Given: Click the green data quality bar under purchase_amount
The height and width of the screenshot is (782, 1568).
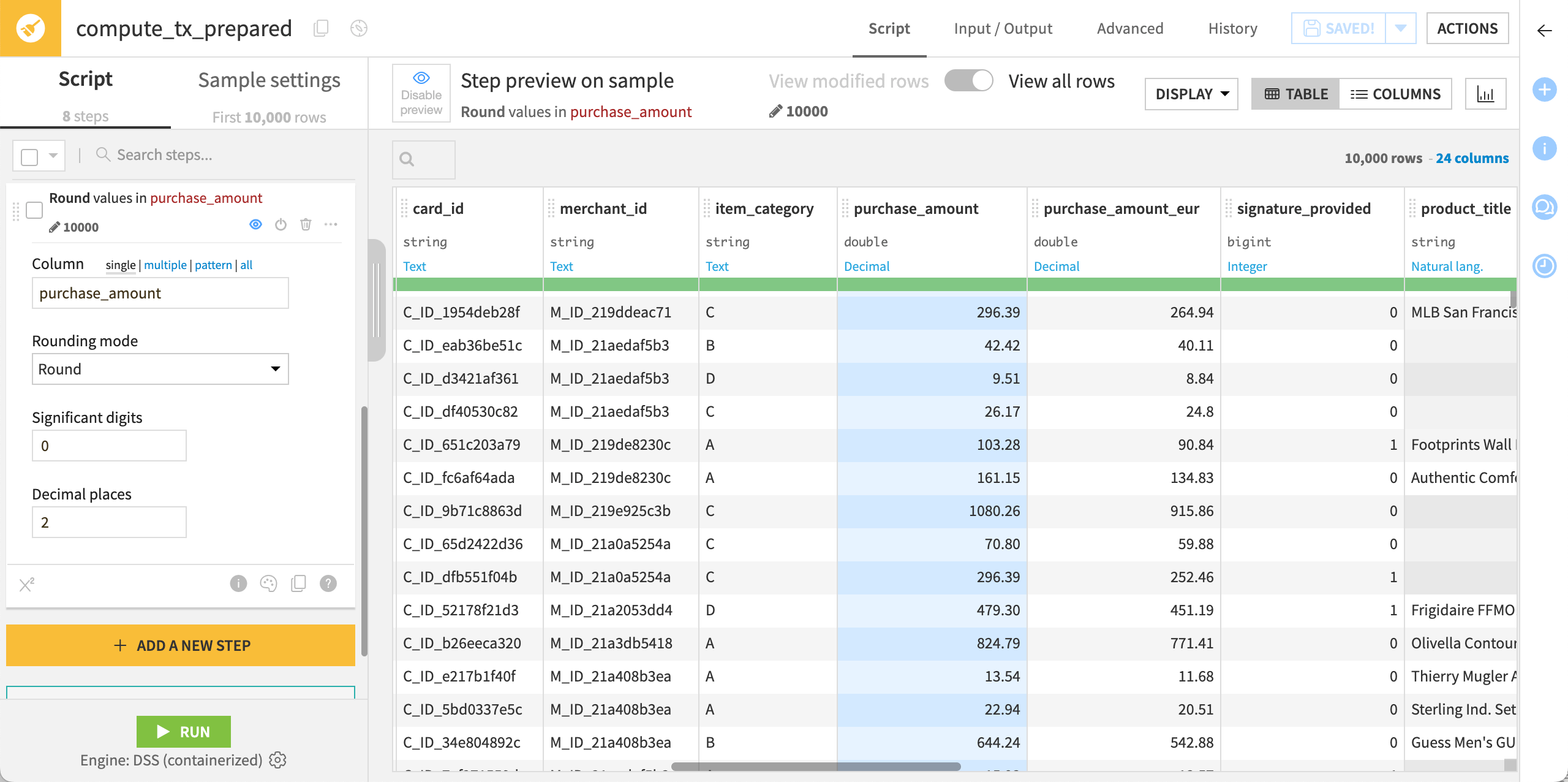Looking at the screenshot, I should [x=931, y=285].
